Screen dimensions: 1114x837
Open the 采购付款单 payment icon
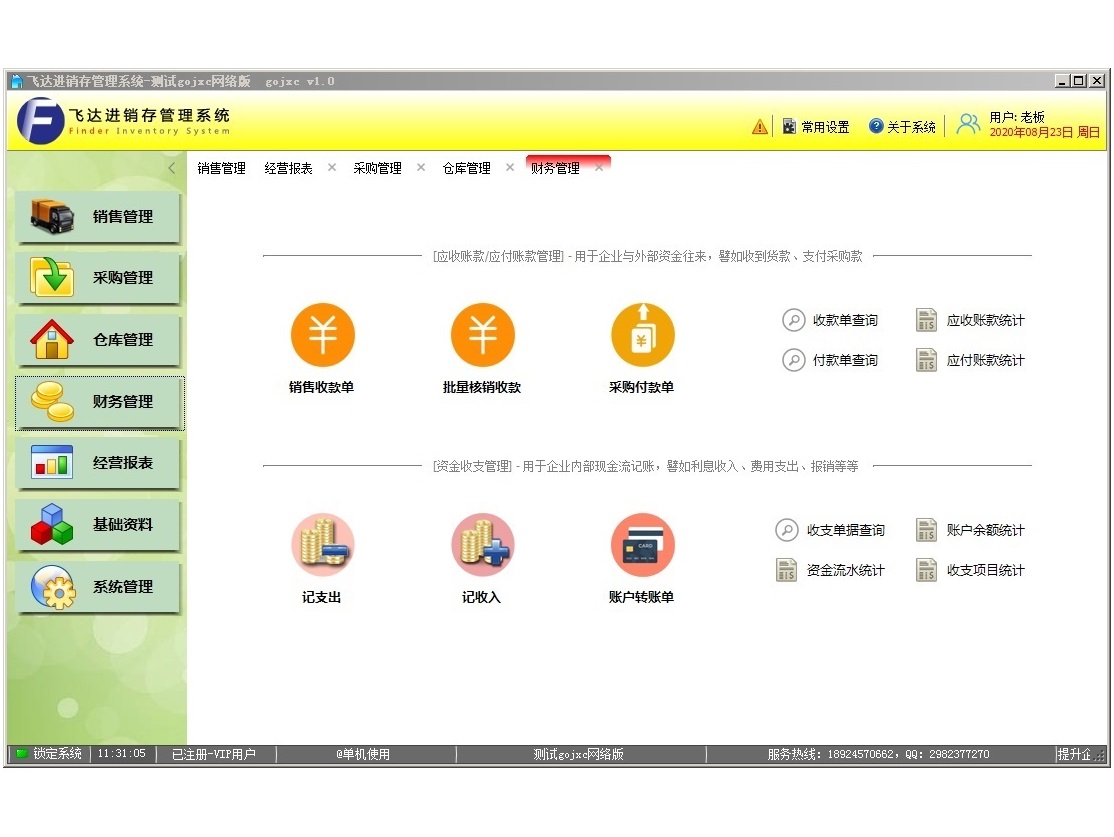click(x=642, y=336)
